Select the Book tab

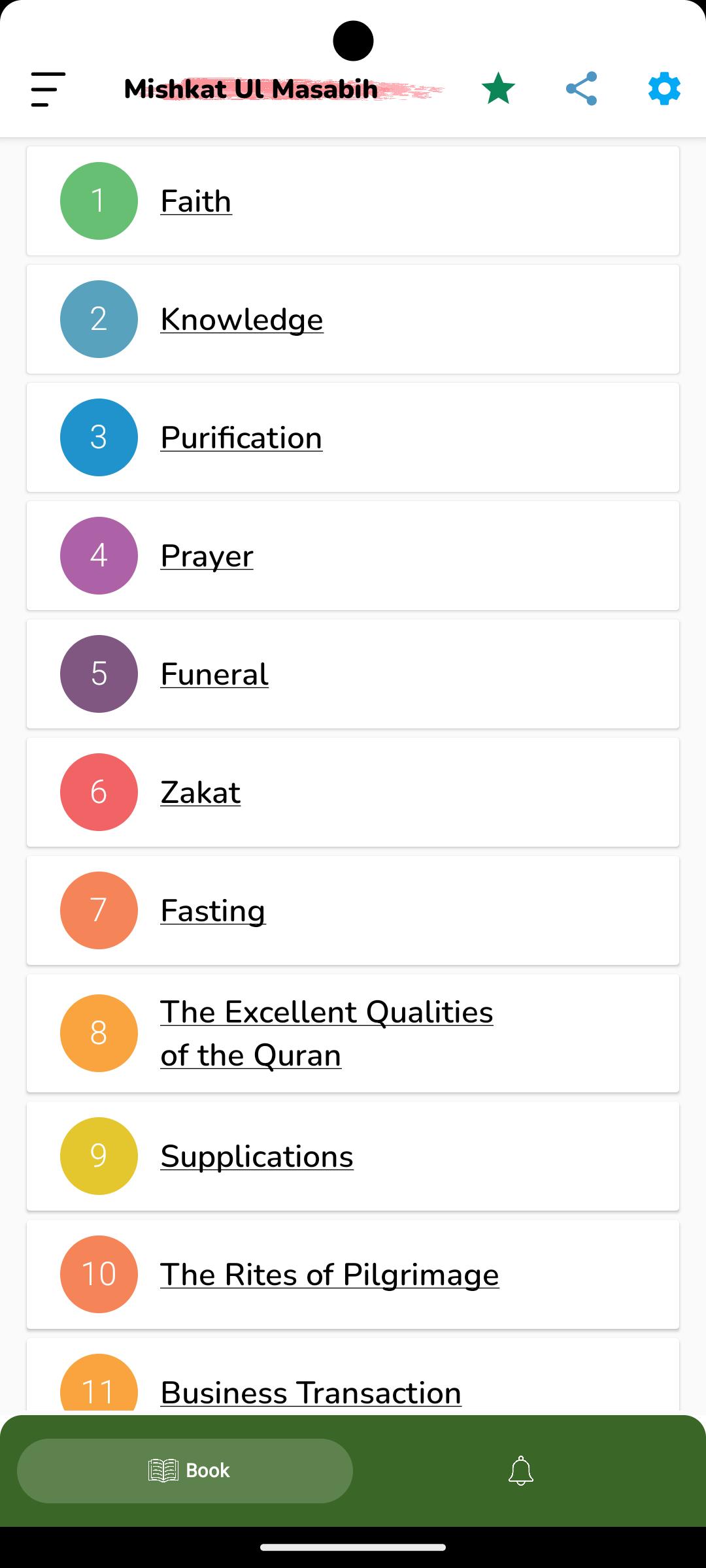185,1471
